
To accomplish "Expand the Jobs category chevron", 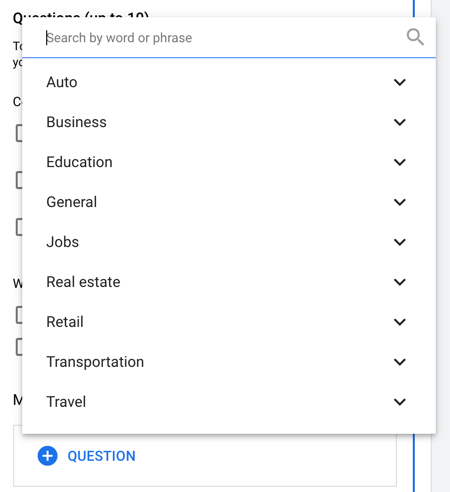I will coord(400,242).
